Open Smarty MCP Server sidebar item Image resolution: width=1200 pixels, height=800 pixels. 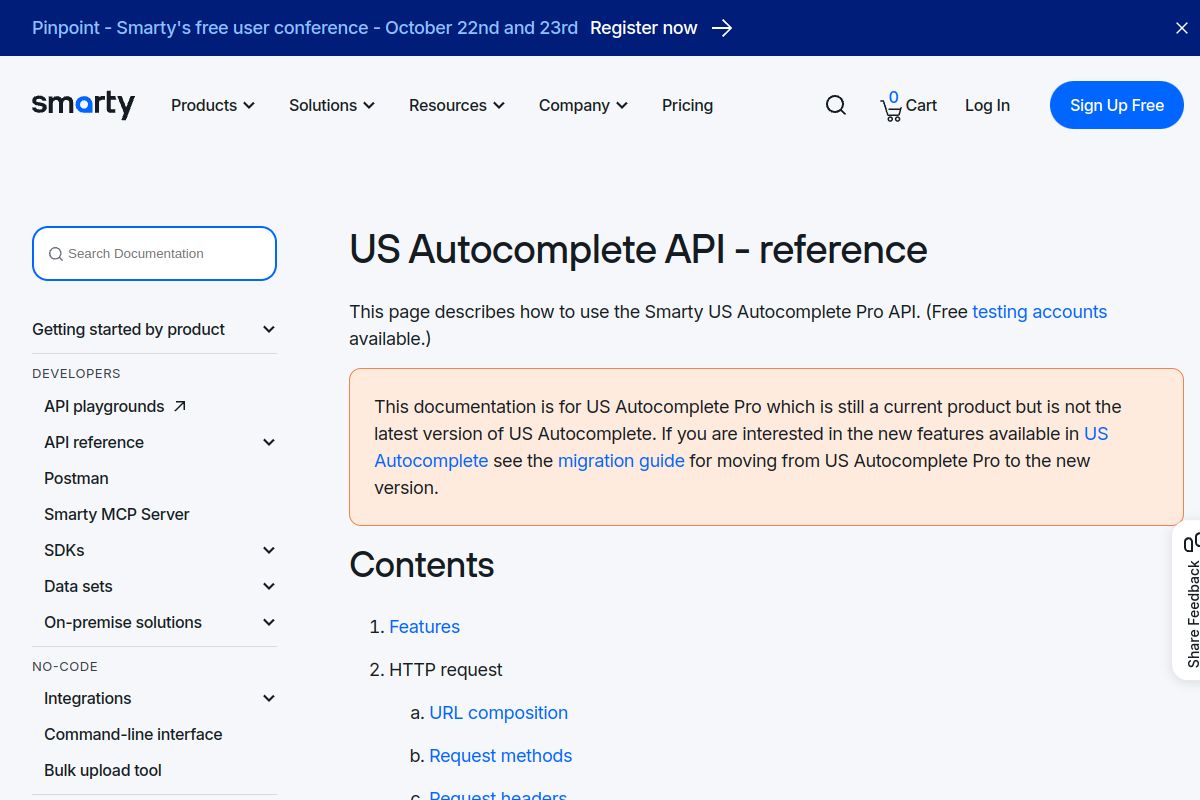117,514
